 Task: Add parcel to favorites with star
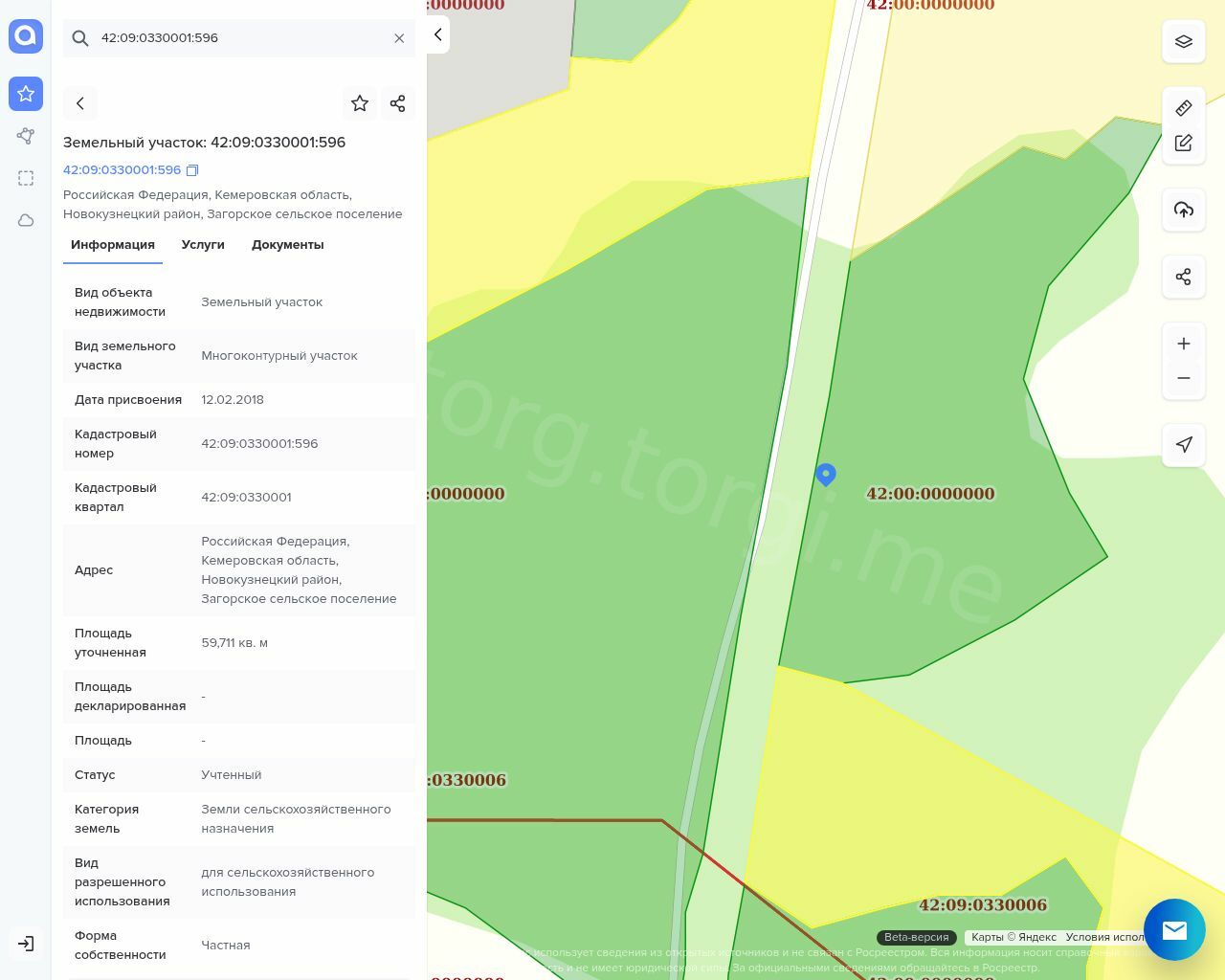(x=360, y=103)
